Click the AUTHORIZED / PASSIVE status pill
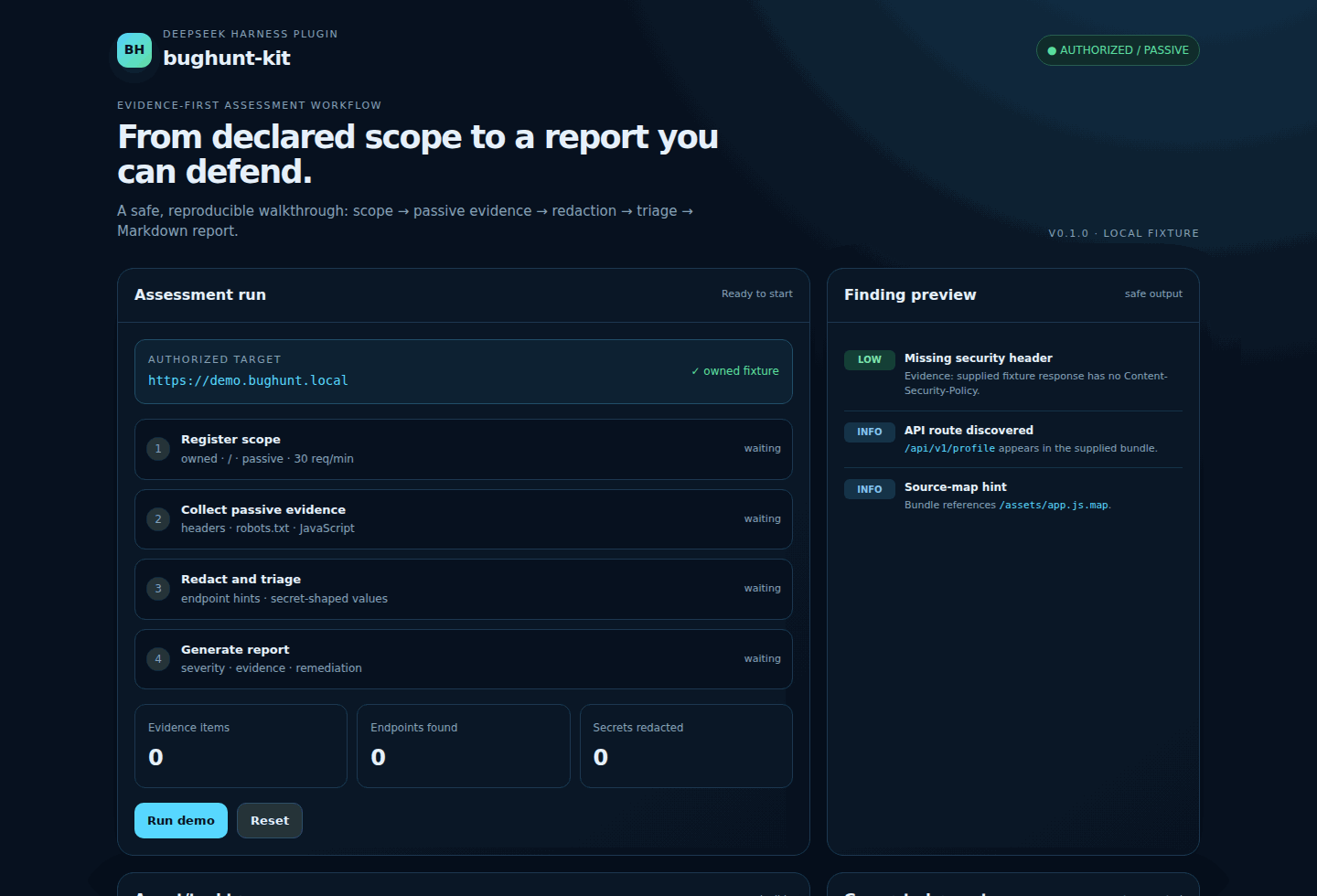 pos(1118,50)
